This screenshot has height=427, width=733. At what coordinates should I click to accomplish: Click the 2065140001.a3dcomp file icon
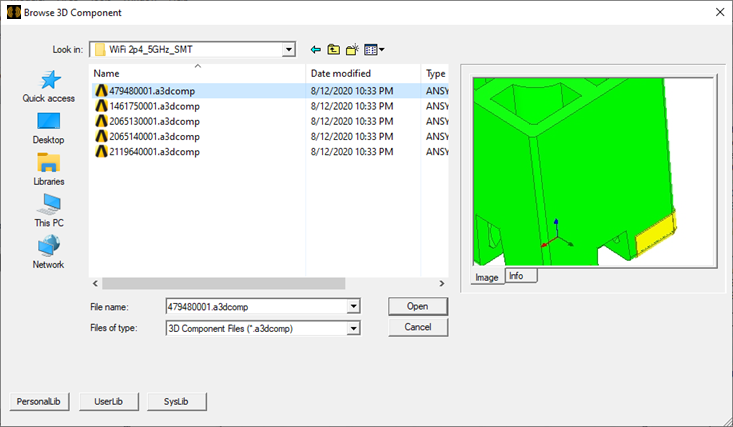(101, 136)
